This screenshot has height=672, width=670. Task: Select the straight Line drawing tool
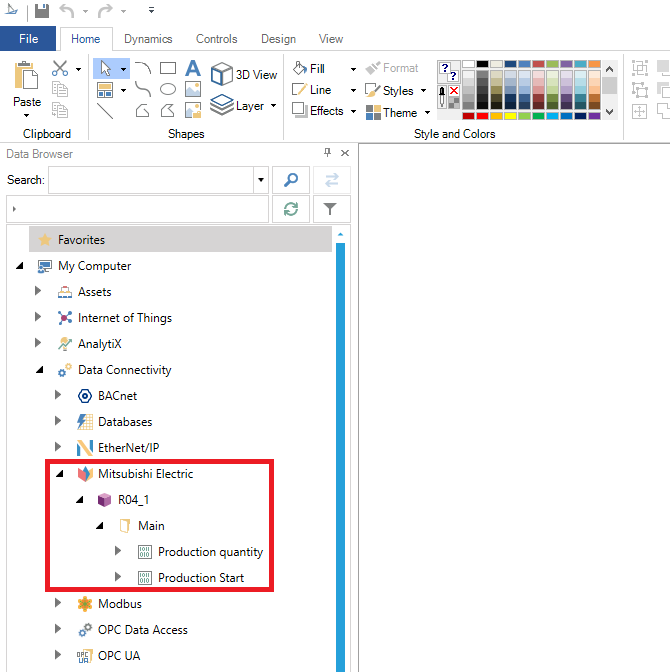[x=105, y=111]
